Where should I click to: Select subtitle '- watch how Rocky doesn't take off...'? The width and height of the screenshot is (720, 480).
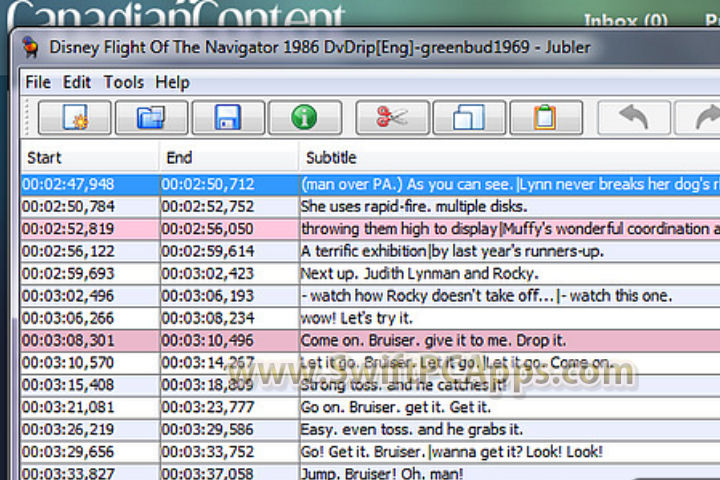pos(428,295)
